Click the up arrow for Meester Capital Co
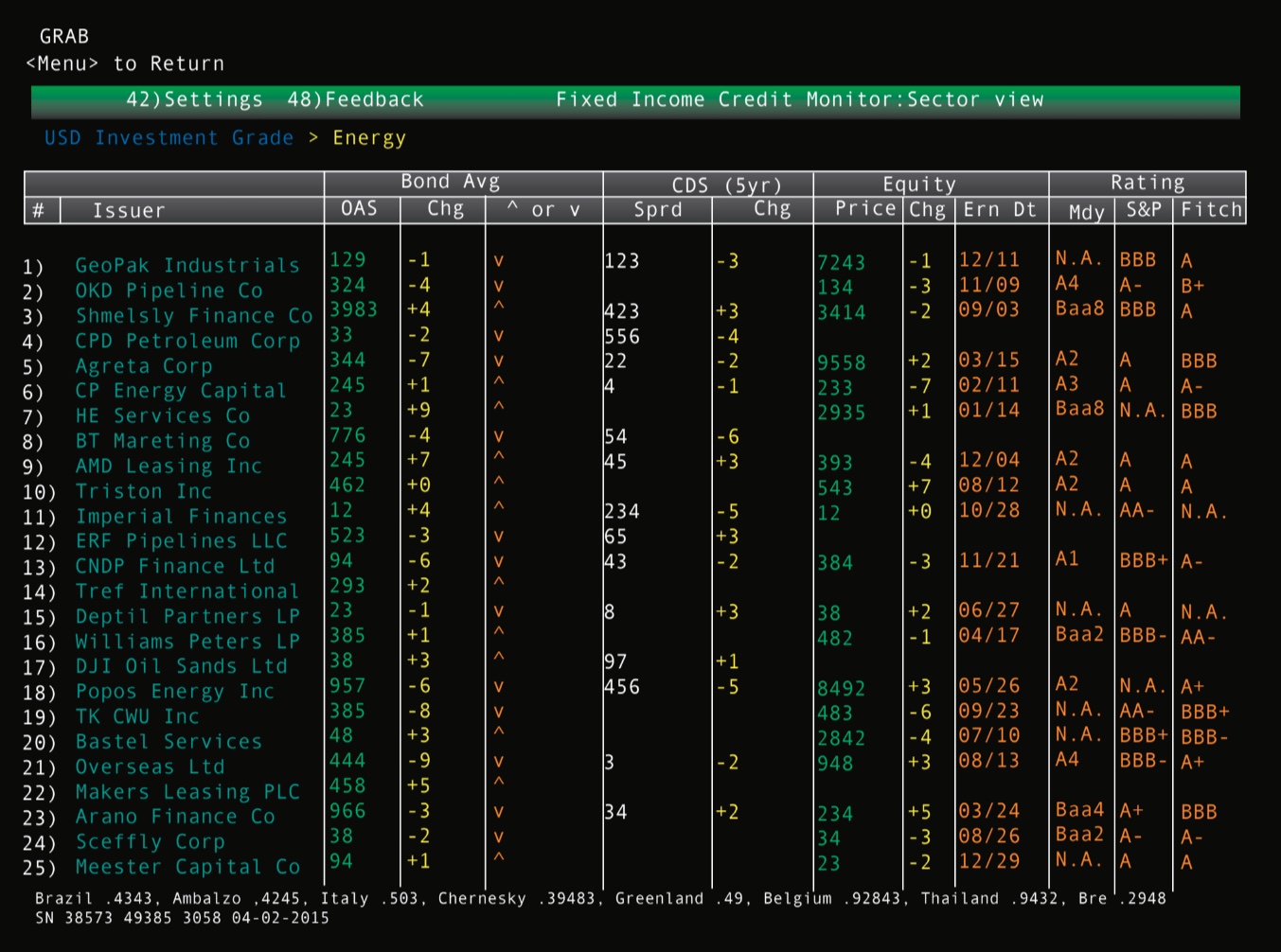 coord(499,859)
